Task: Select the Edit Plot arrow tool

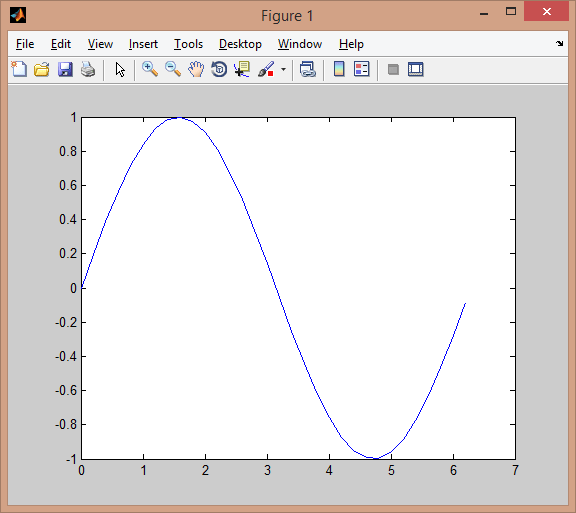Action: (120, 69)
